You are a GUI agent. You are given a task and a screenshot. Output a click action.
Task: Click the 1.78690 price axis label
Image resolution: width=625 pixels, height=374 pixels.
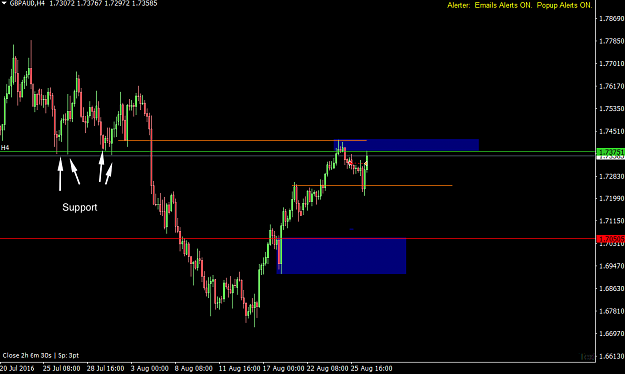(x=611, y=18)
